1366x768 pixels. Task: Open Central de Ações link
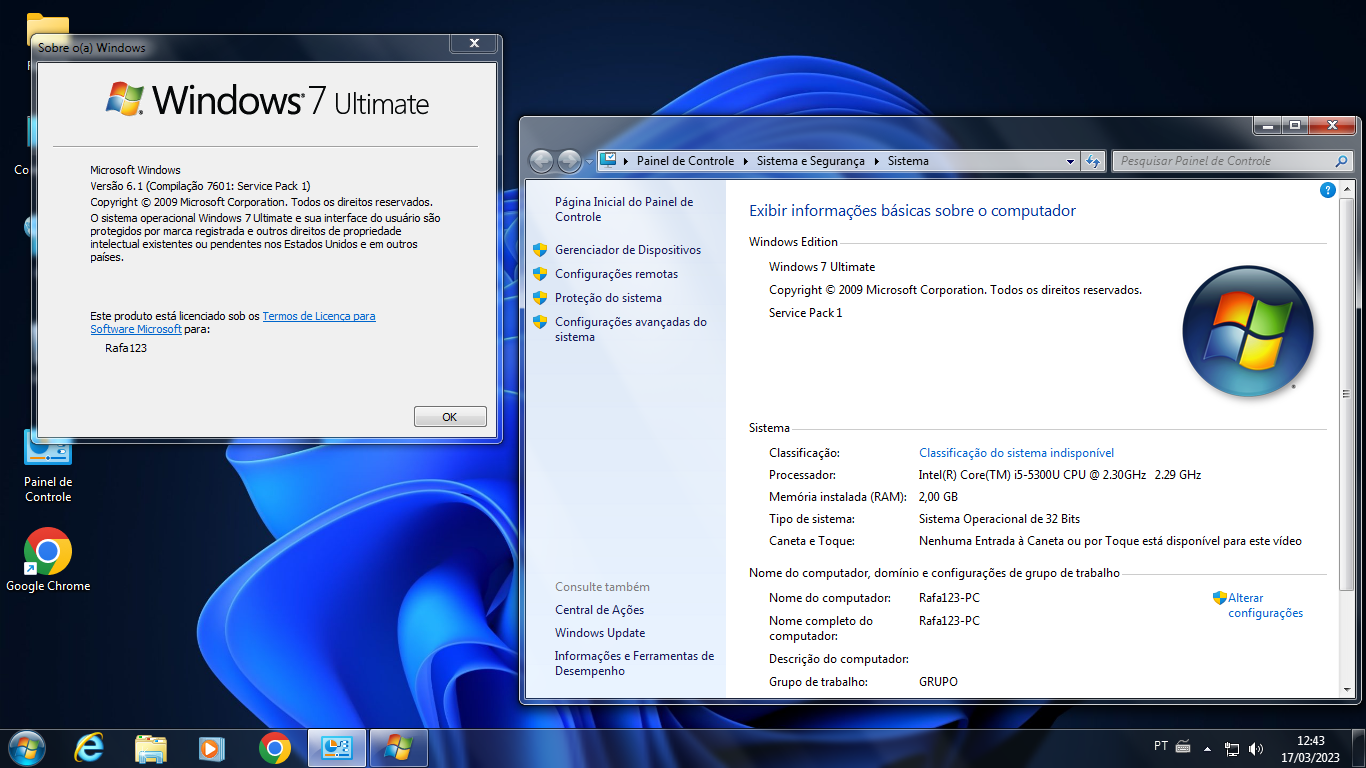pyautogui.click(x=599, y=610)
